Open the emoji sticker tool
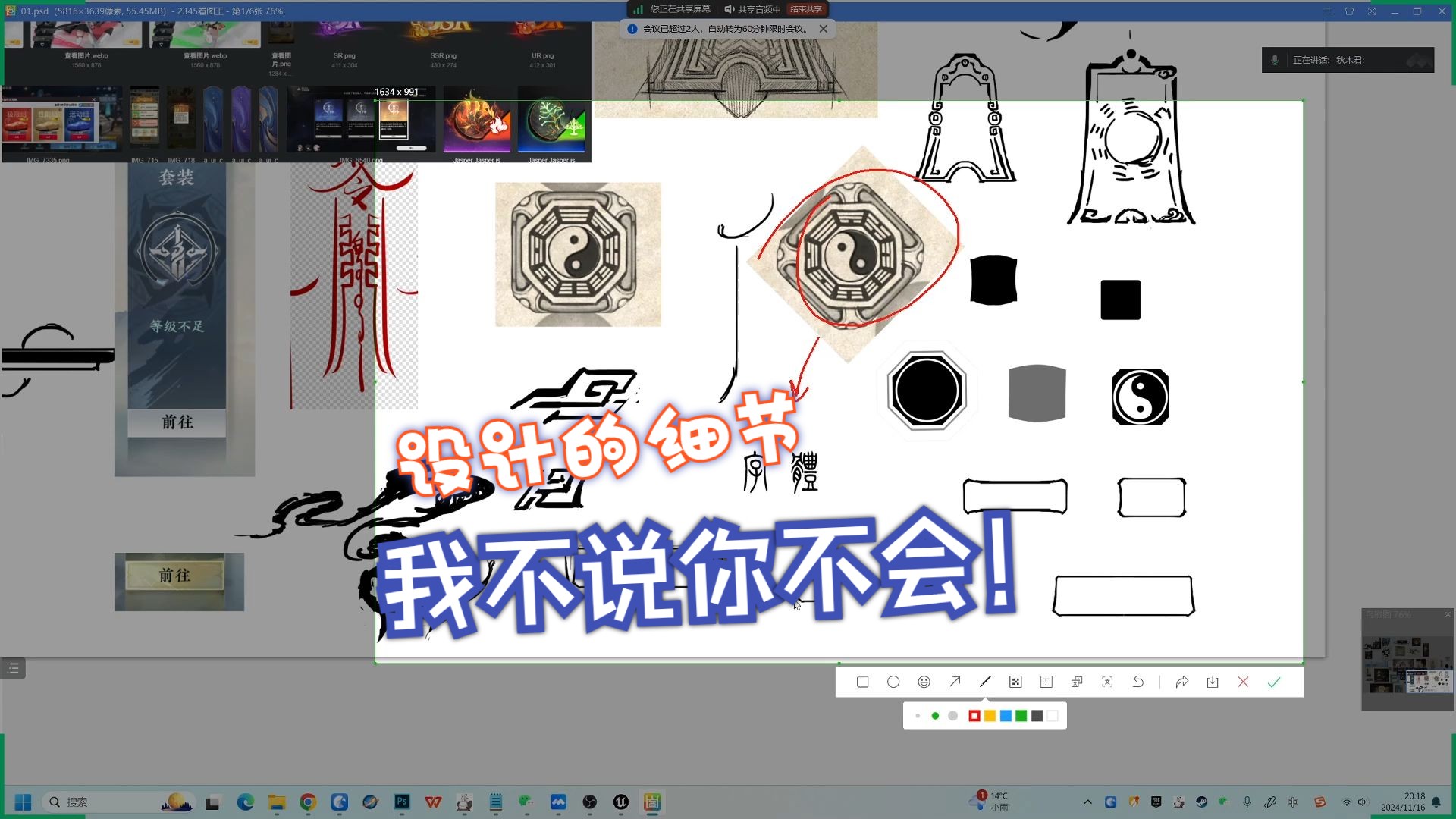 point(924,682)
